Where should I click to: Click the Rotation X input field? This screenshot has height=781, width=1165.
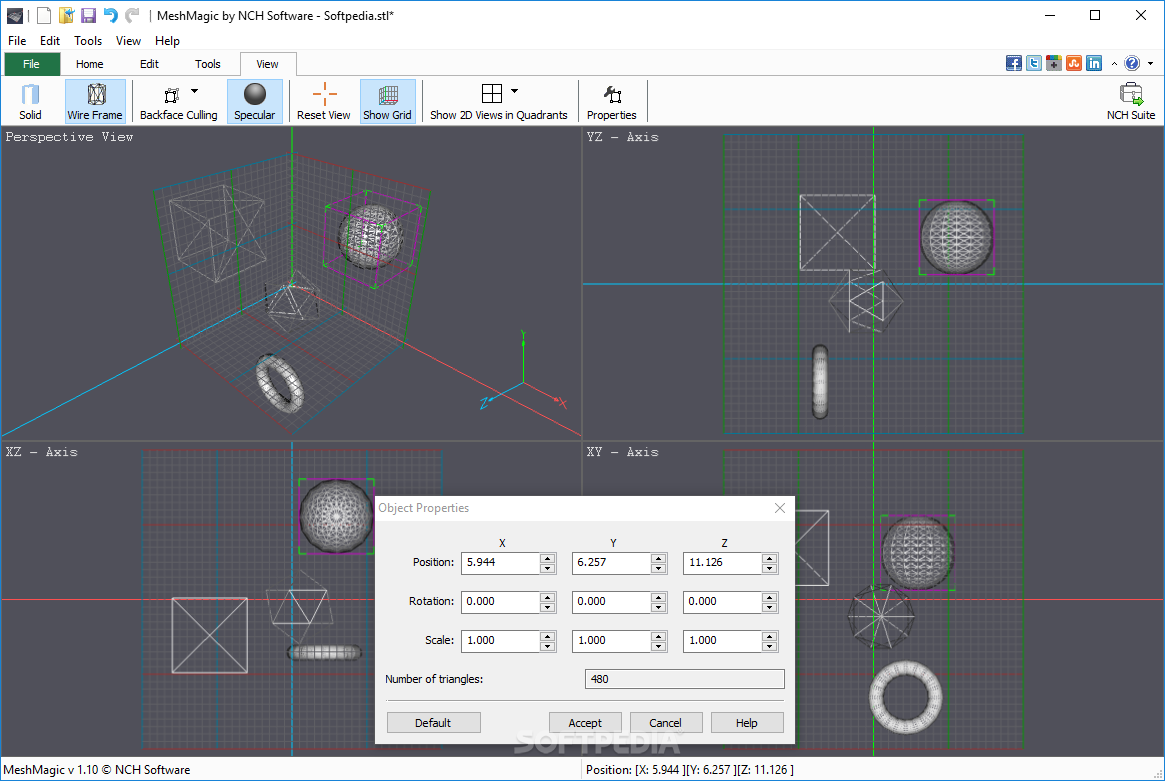500,601
